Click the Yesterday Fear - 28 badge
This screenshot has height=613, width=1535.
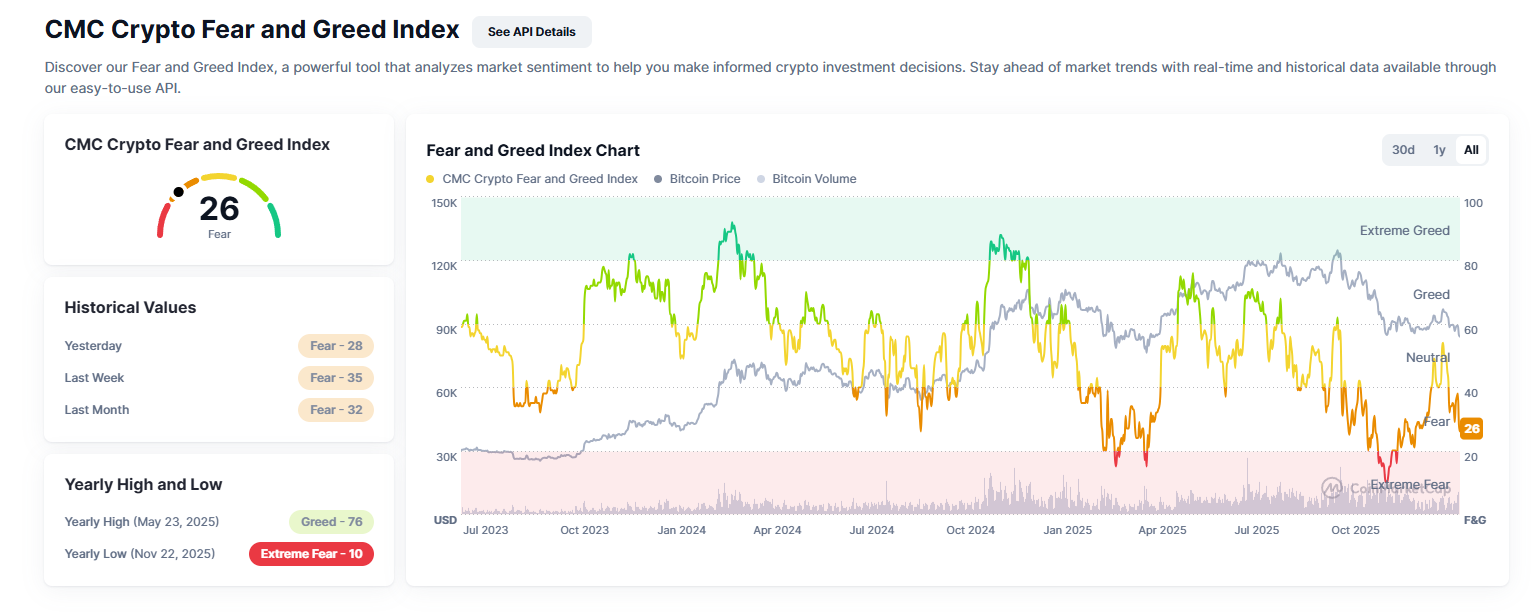point(335,346)
